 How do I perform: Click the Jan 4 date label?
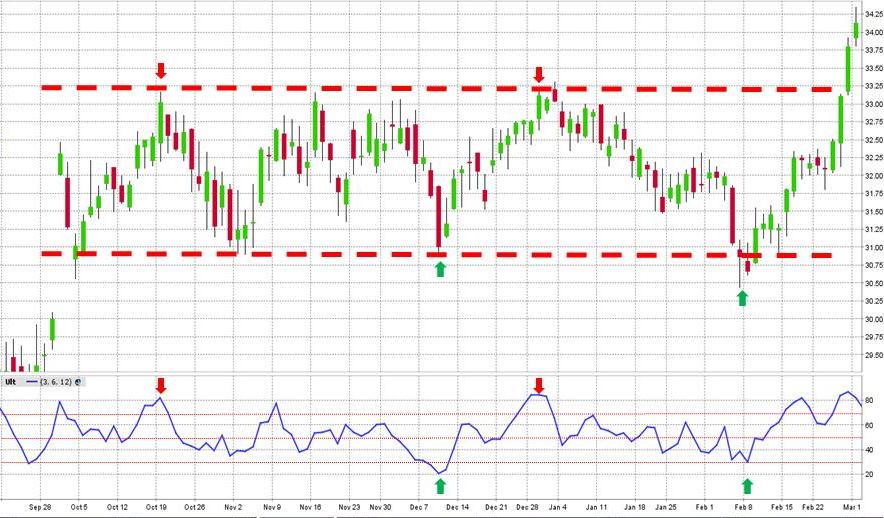pyautogui.click(x=558, y=507)
